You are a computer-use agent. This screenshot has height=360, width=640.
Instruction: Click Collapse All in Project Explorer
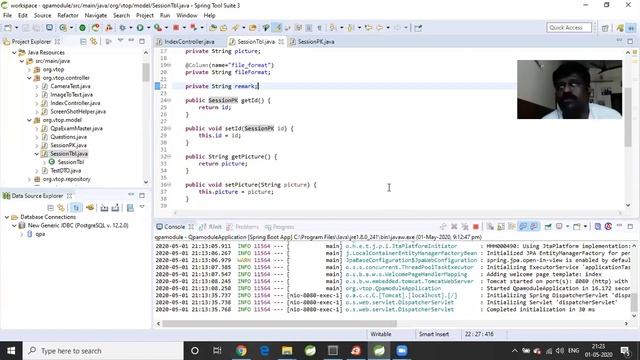click(83, 41)
